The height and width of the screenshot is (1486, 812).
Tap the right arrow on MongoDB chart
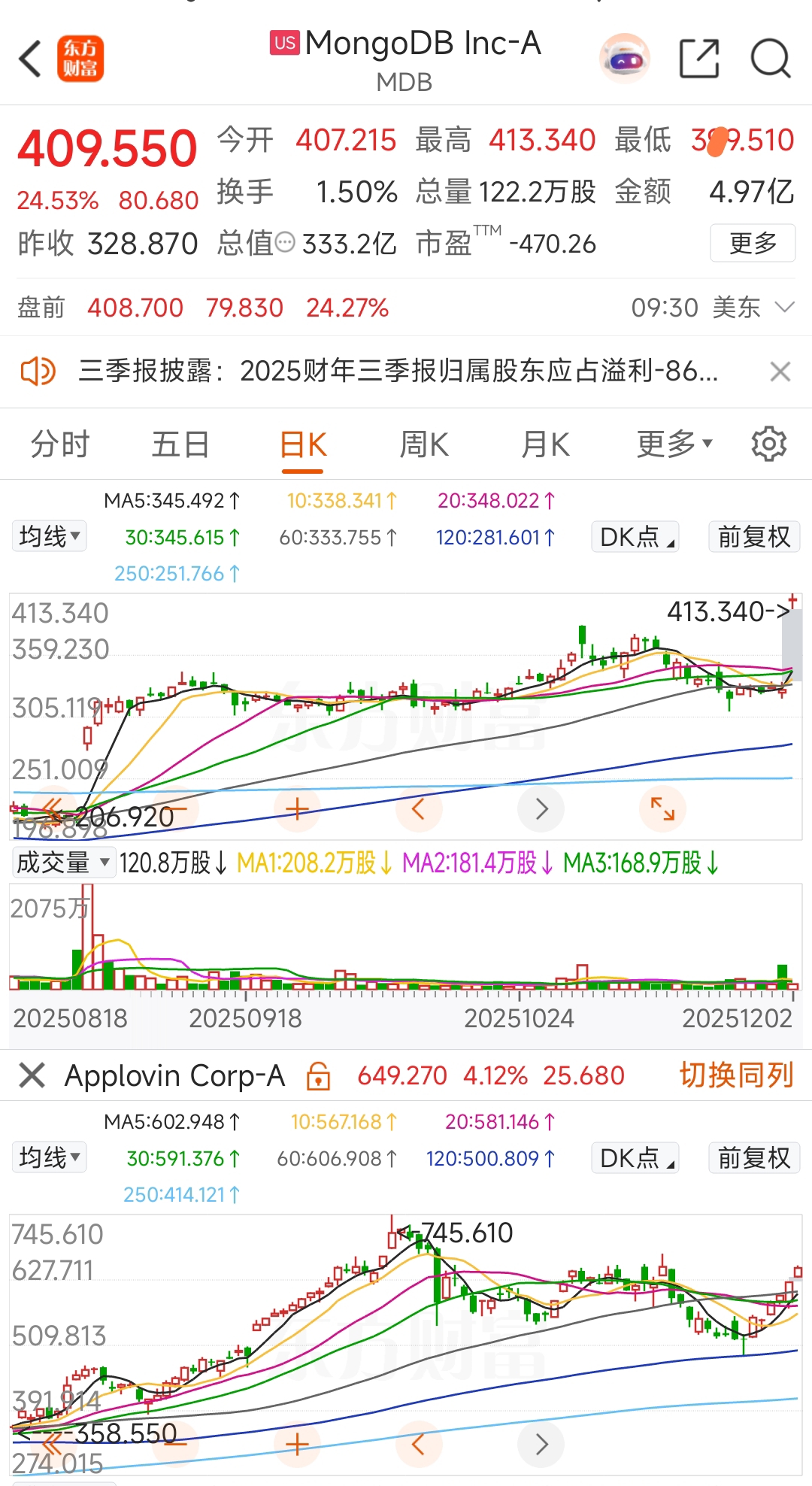click(x=541, y=809)
